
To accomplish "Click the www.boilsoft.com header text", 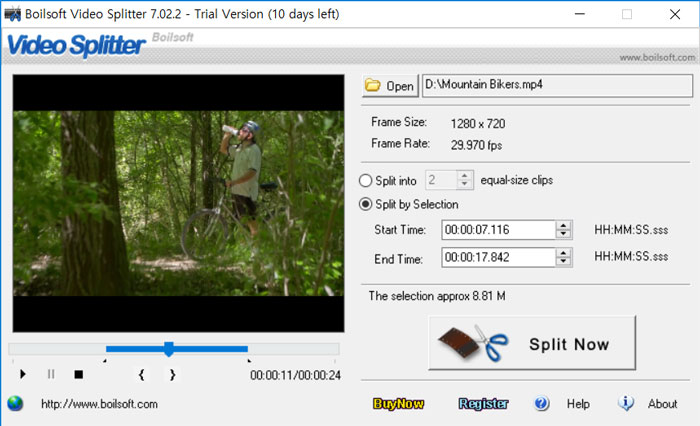I will pos(657,58).
